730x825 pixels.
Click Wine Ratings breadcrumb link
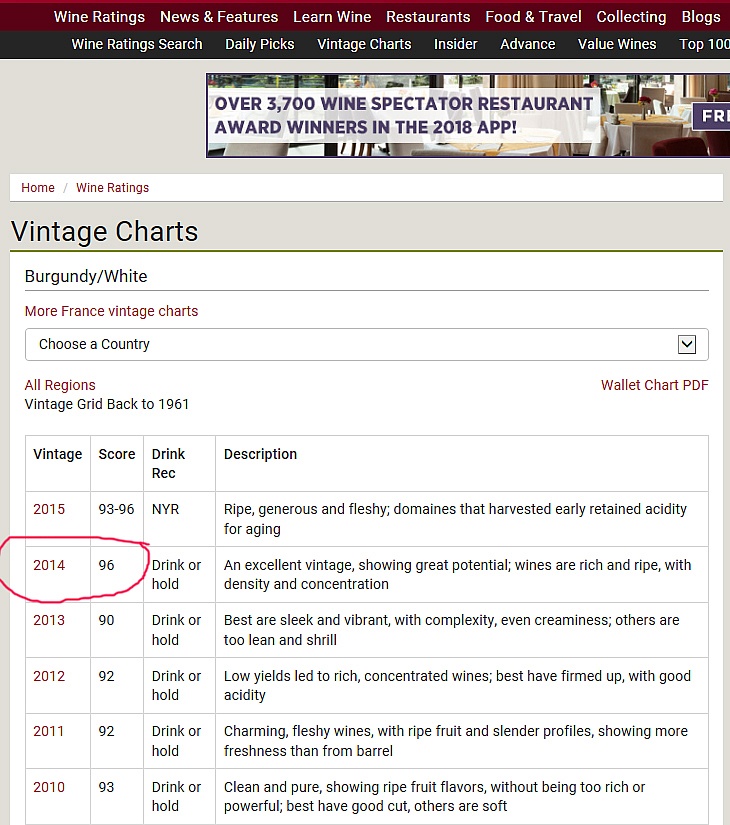(112, 188)
